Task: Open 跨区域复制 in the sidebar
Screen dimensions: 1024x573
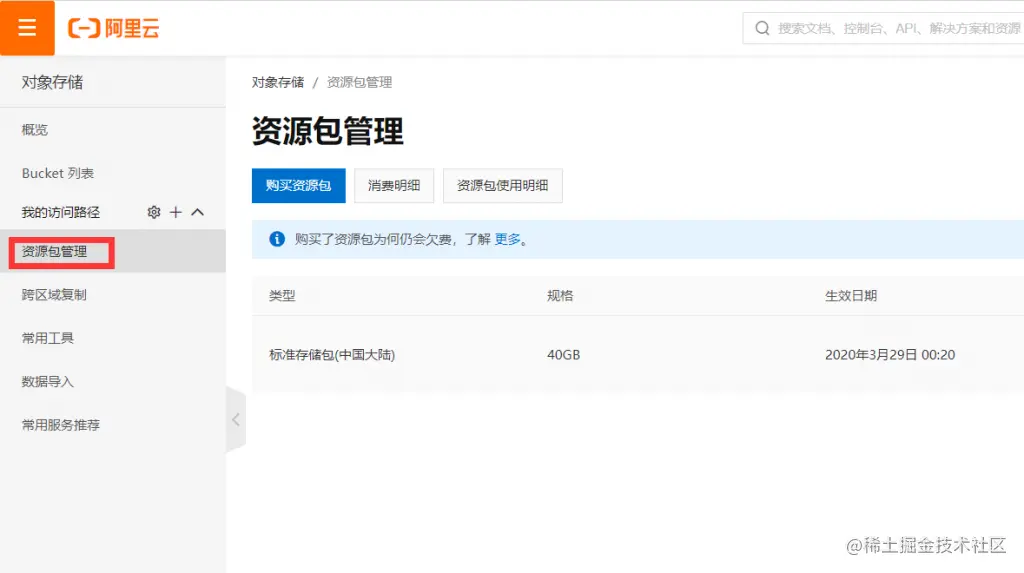Action: click(x=54, y=295)
